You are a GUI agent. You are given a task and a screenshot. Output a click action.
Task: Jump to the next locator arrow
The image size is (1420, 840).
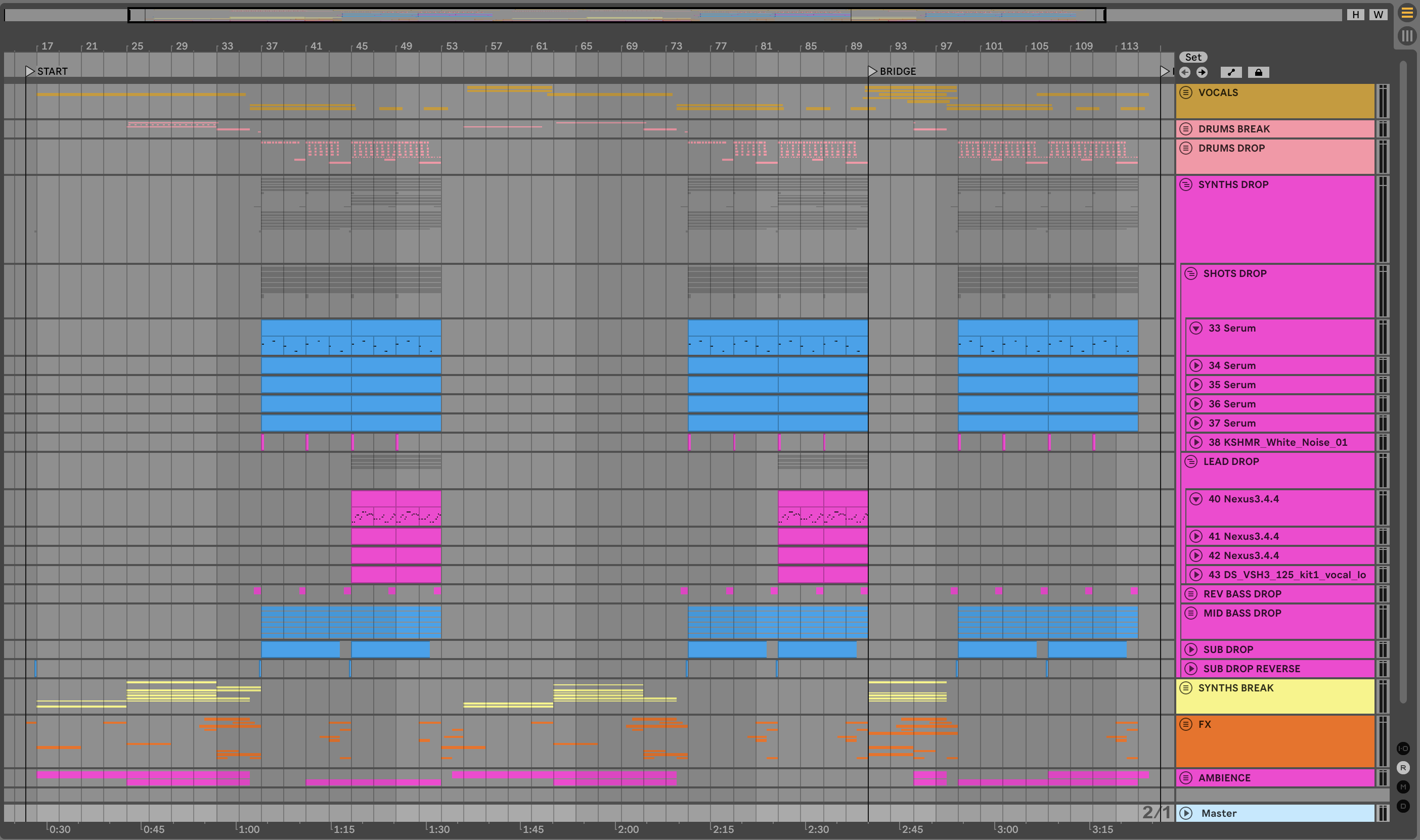tap(1202, 72)
